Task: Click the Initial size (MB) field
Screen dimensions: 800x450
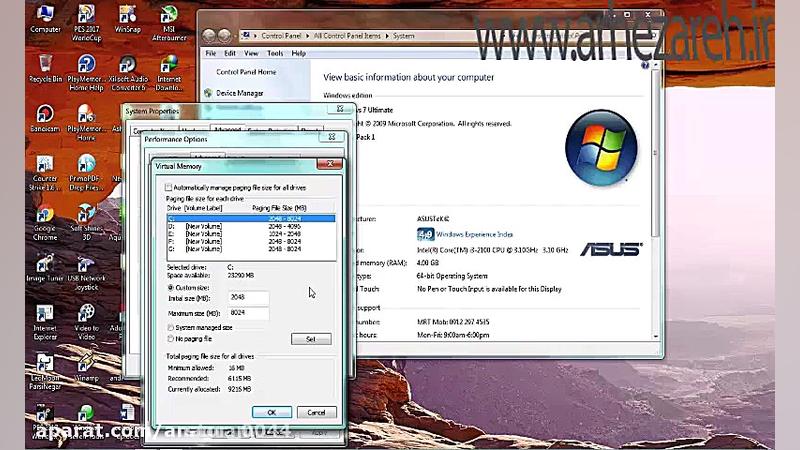Action: point(248,297)
